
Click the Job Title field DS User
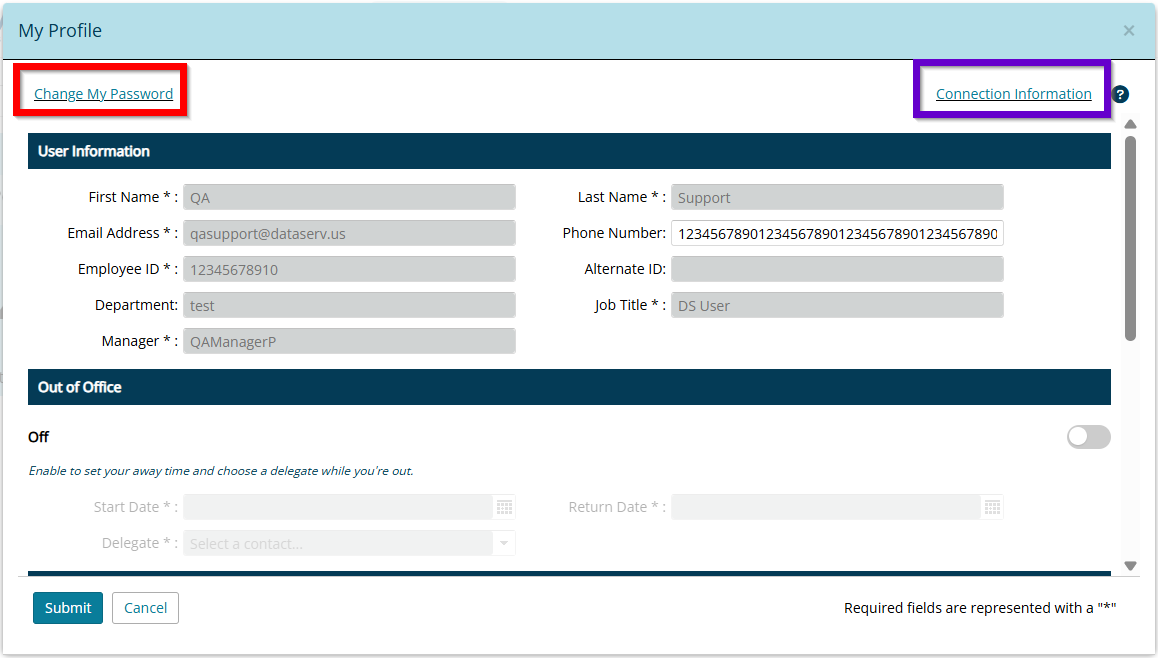[x=837, y=305]
